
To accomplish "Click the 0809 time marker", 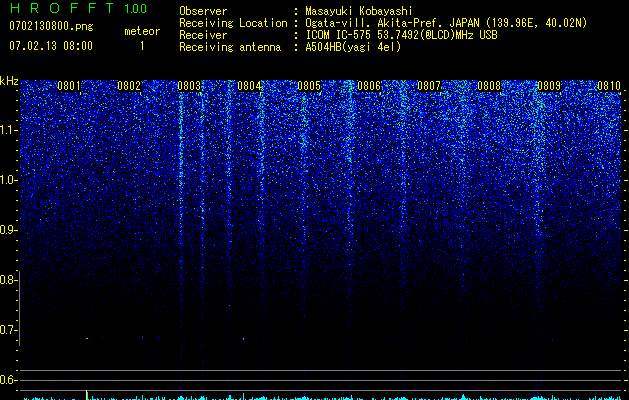I will (x=549, y=86).
